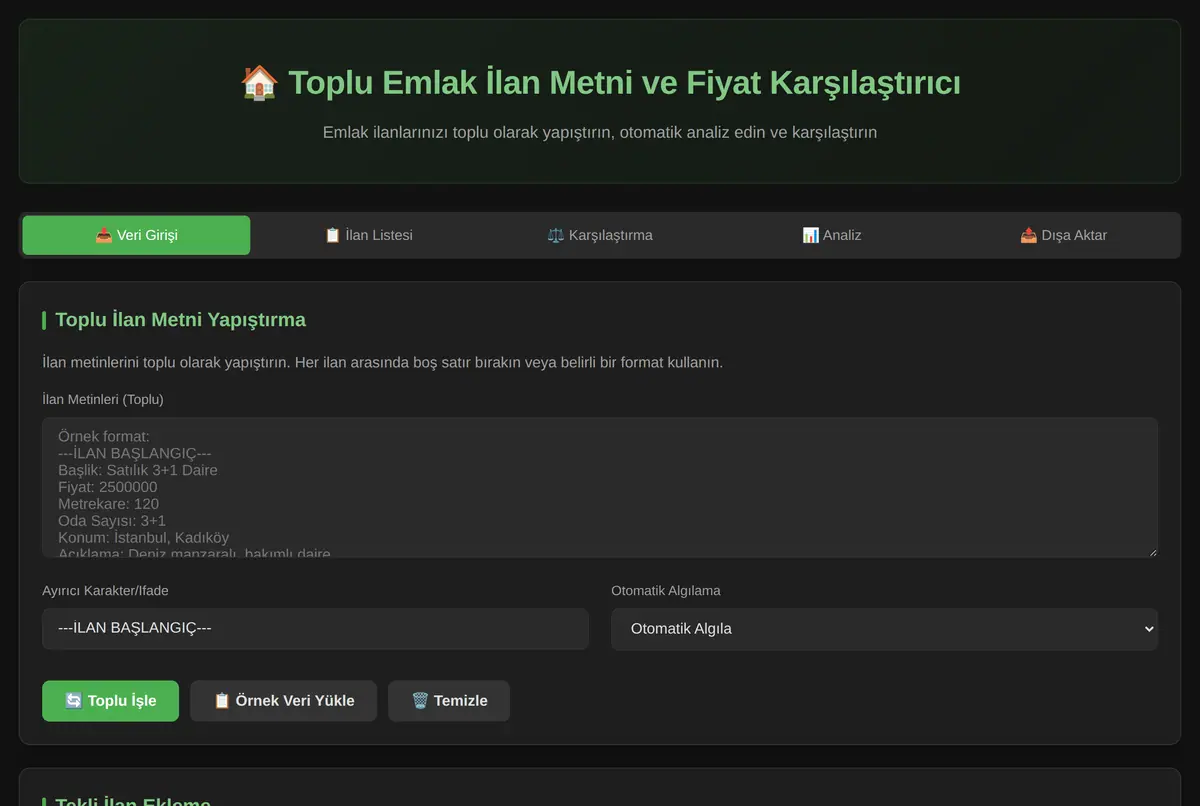Image resolution: width=1200 pixels, height=806 pixels.
Task: Click the Otomatik Algılama label
Action: tap(666, 590)
